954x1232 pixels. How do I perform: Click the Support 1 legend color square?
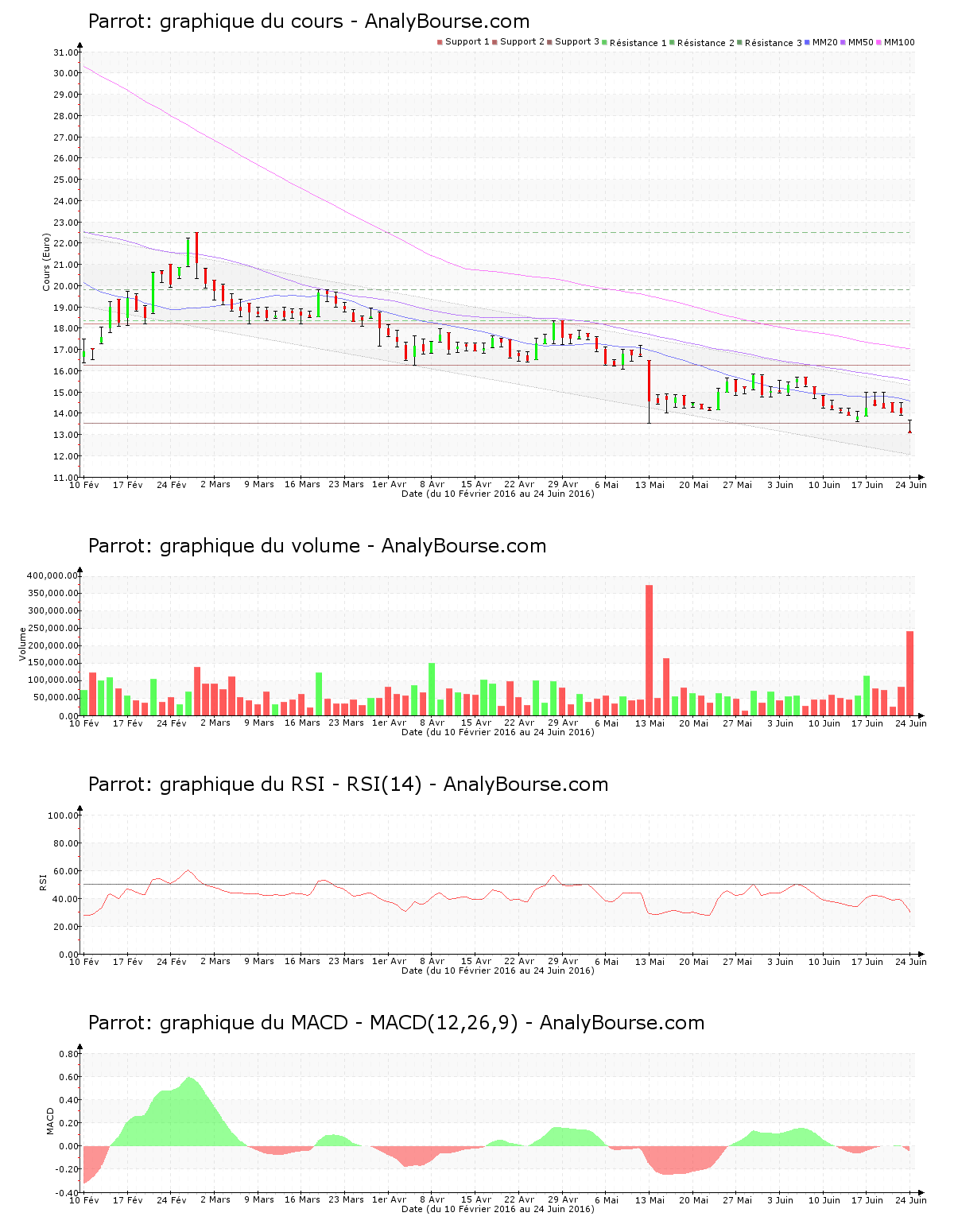coord(440,42)
